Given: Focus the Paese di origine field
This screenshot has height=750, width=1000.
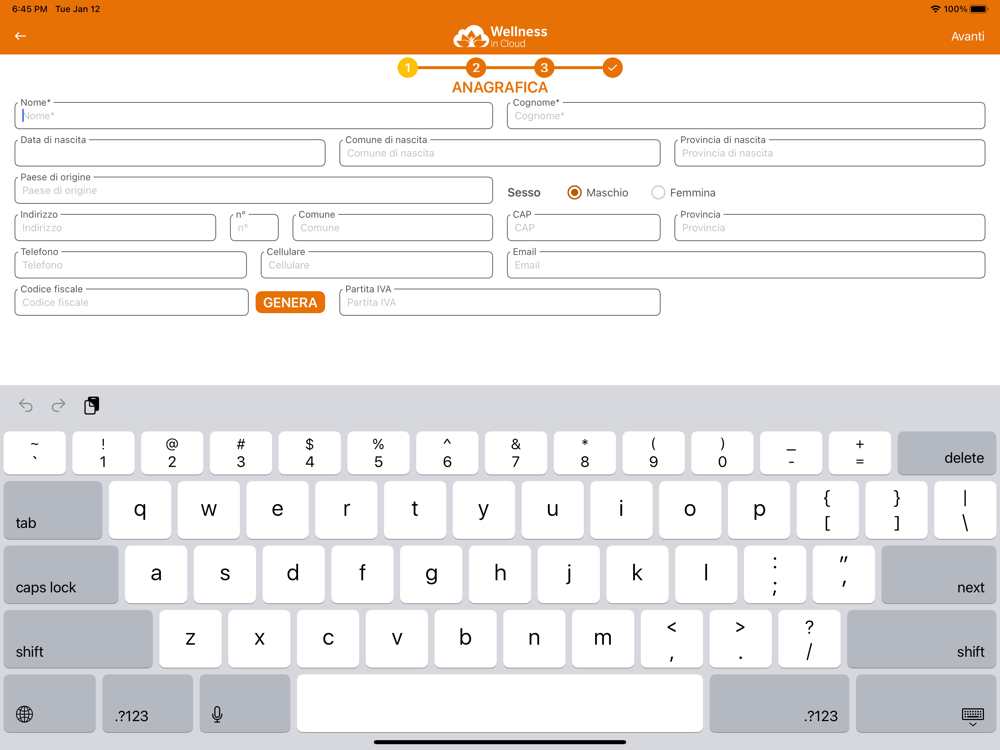Looking at the screenshot, I should (x=254, y=190).
